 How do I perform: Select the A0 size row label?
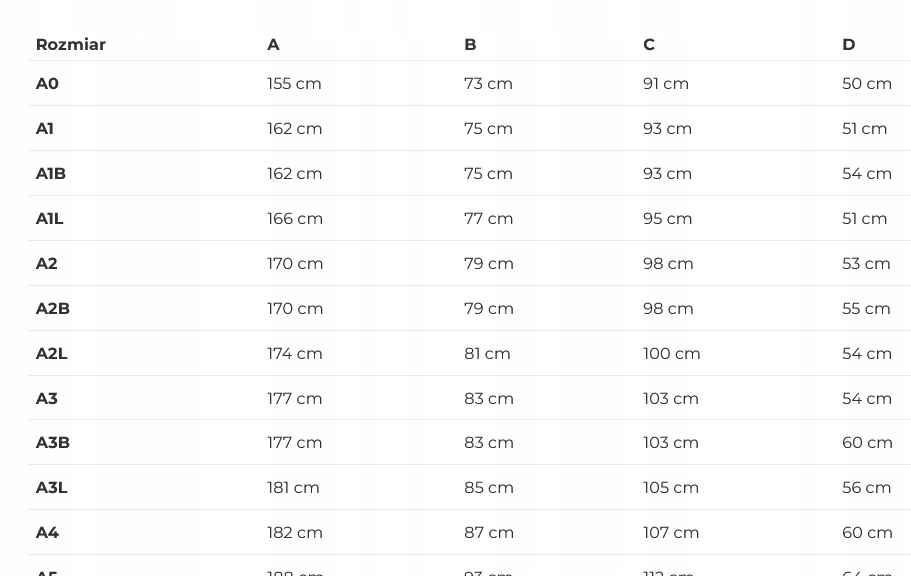pos(47,83)
